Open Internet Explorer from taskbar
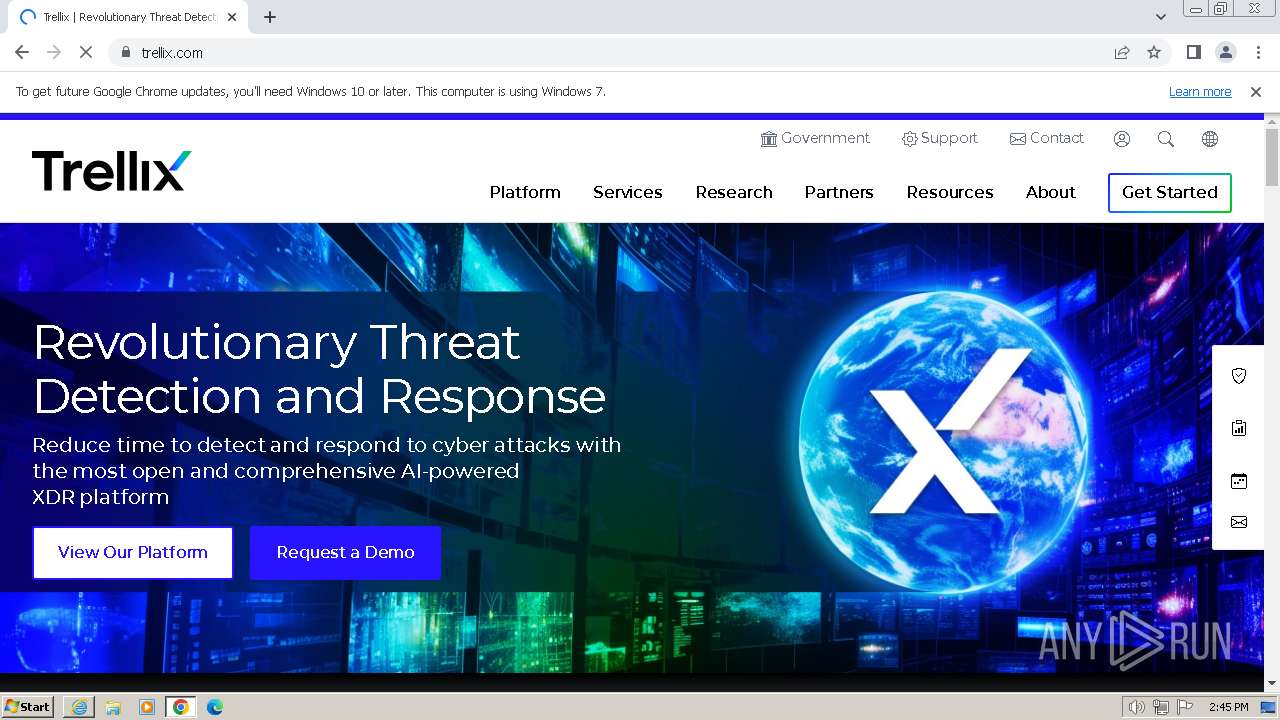1280x720 pixels. (79, 707)
